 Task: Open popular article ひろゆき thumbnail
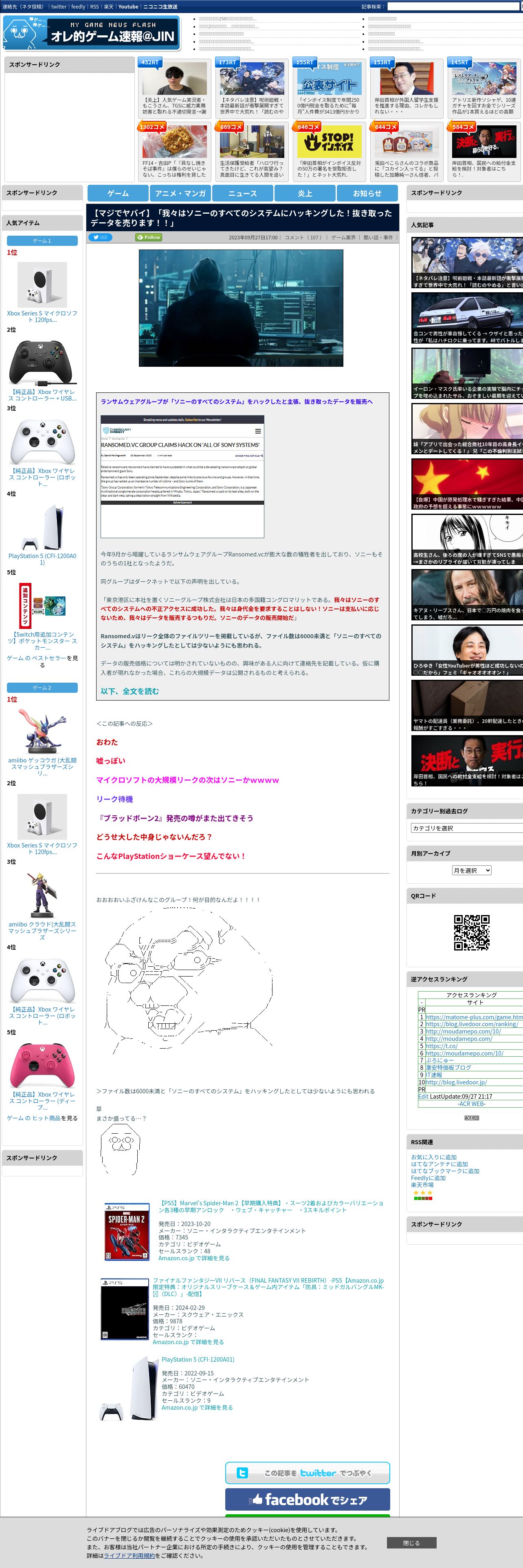click(x=467, y=651)
